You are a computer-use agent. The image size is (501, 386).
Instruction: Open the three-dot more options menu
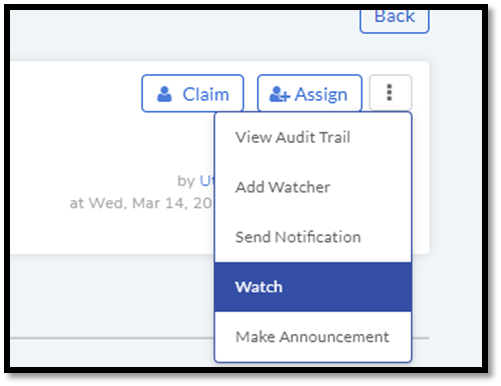pyautogui.click(x=390, y=93)
